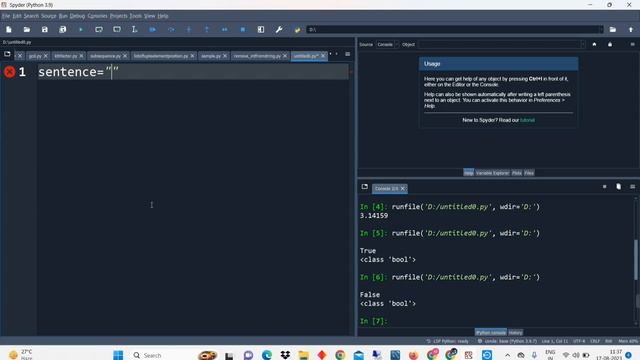Change to the parent directory

631,29
